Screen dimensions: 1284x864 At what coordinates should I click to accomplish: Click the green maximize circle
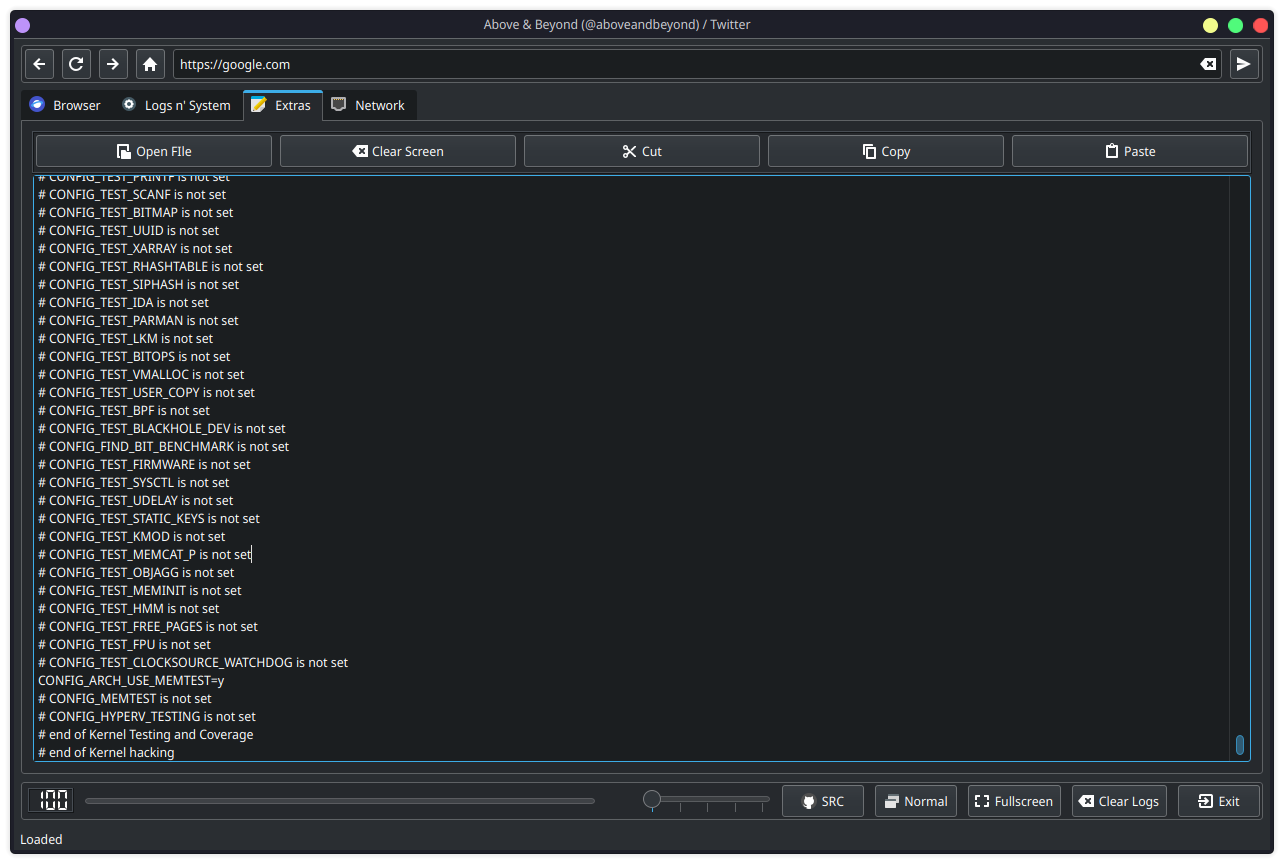click(1235, 25)
